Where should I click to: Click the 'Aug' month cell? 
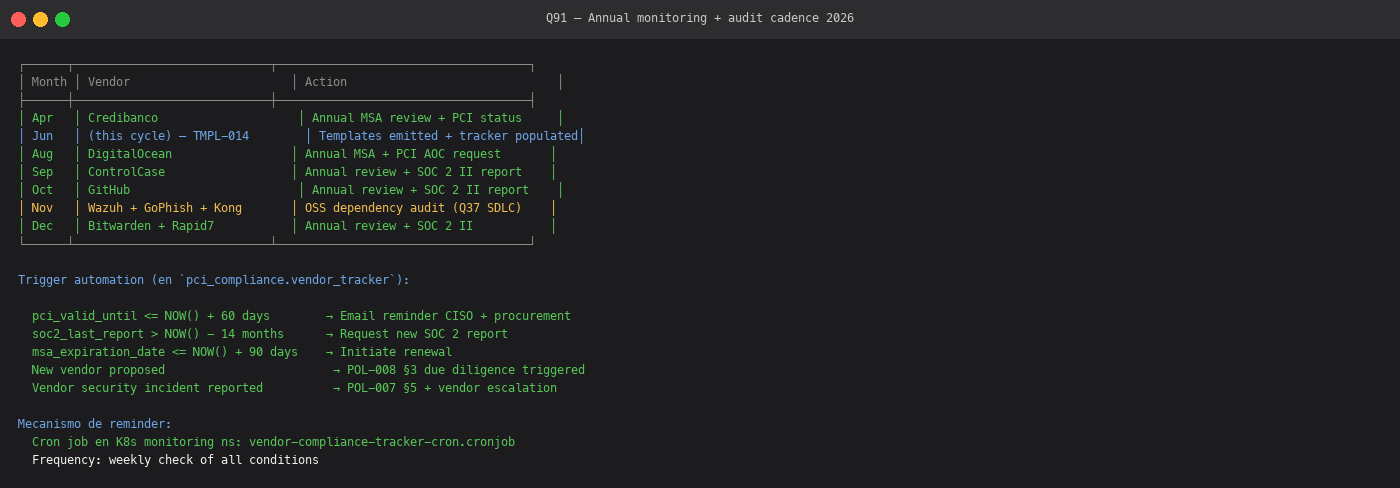click(x=42, y=154)
